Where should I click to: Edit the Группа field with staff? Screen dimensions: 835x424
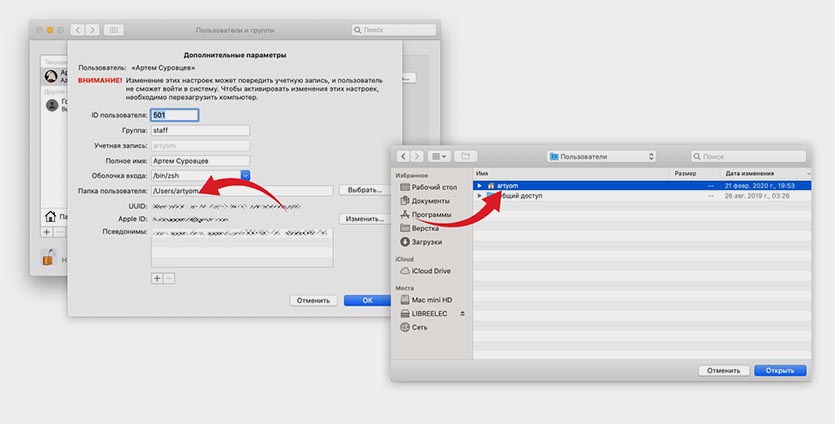point(200,131)
